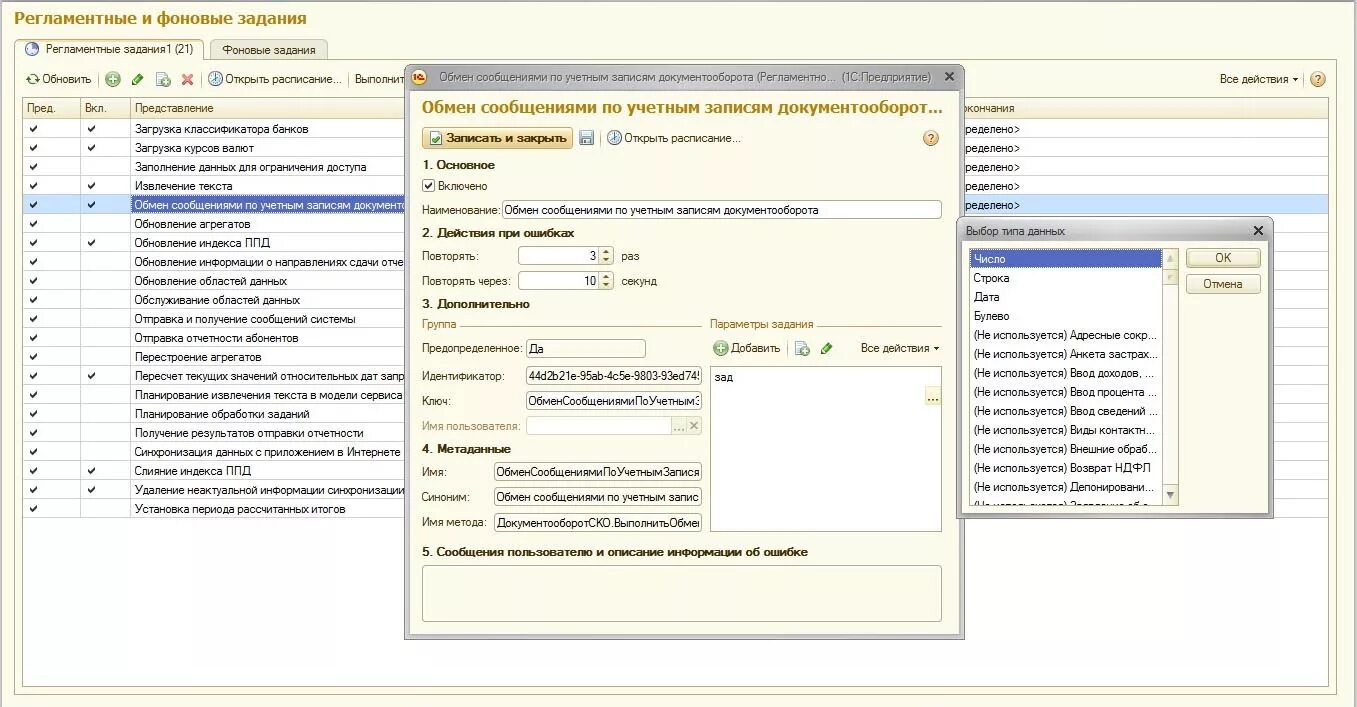Click Вкл. checkmark for Обновление индекса ППД
Screen dimensions: 1357x707
pos(92,243)
